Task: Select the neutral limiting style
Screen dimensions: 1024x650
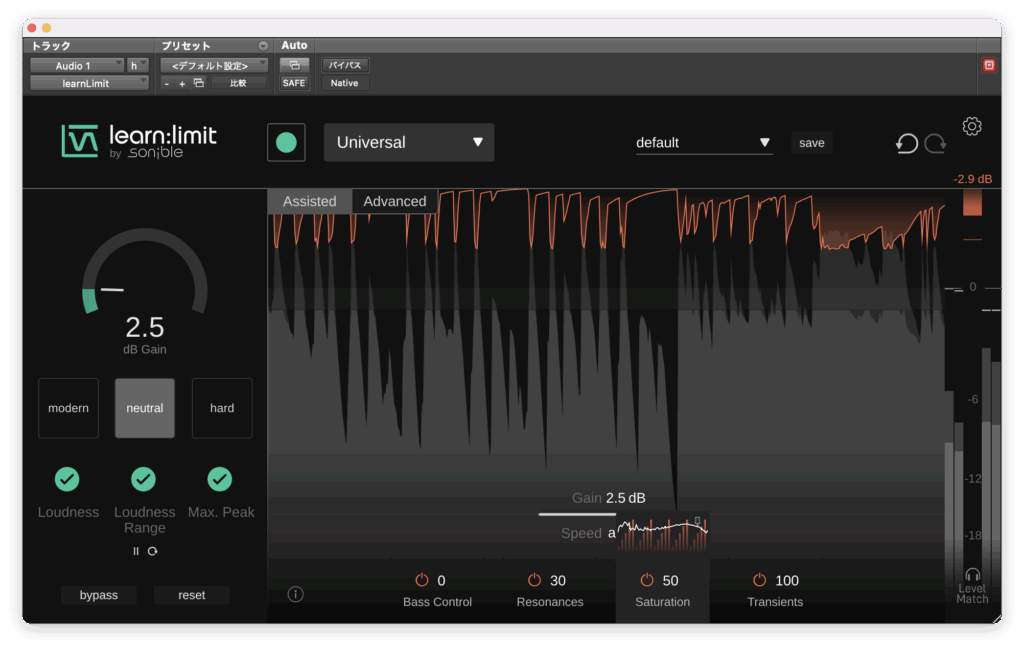Action: (145, 408)
